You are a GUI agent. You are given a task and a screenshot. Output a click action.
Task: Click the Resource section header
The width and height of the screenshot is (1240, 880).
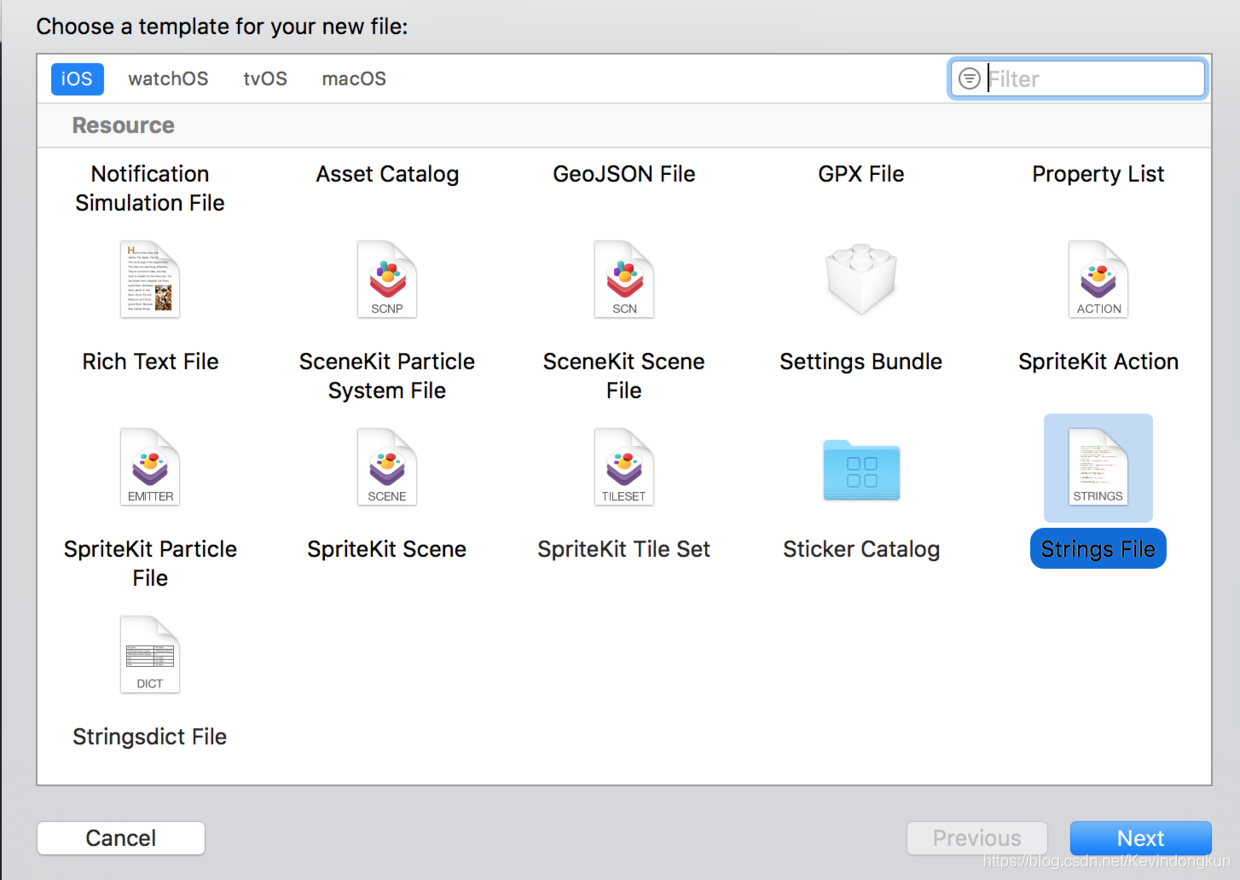coord(123,125)
